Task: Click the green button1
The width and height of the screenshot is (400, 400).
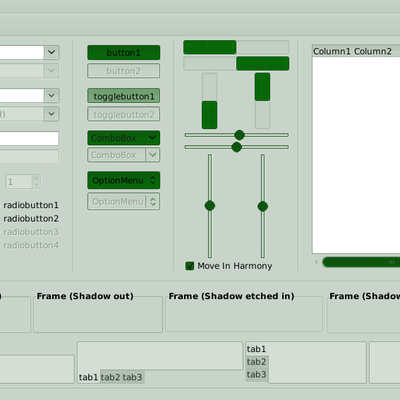Action: click(x=124, y=53)
